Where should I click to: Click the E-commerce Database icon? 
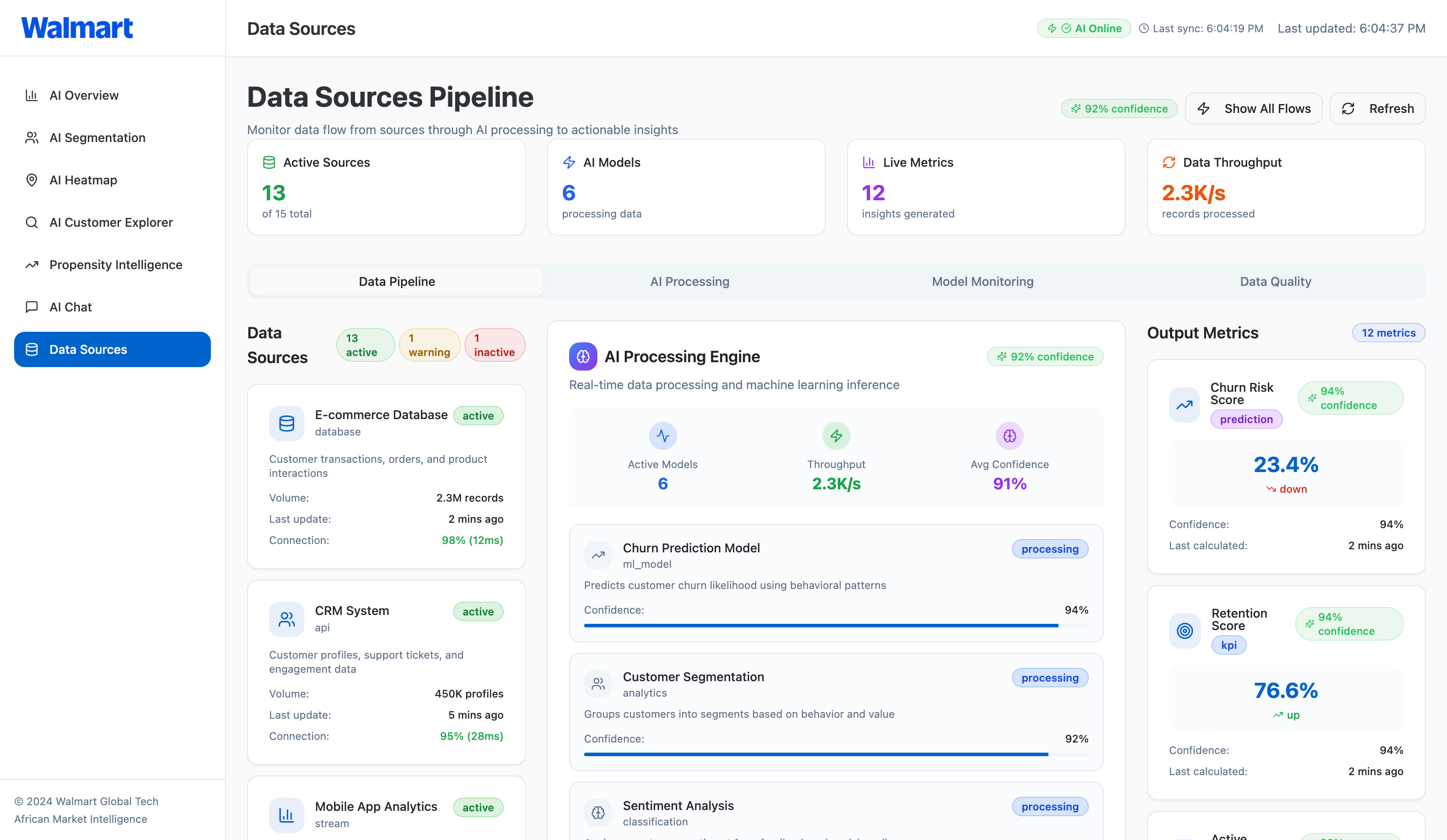coord(286,424)
